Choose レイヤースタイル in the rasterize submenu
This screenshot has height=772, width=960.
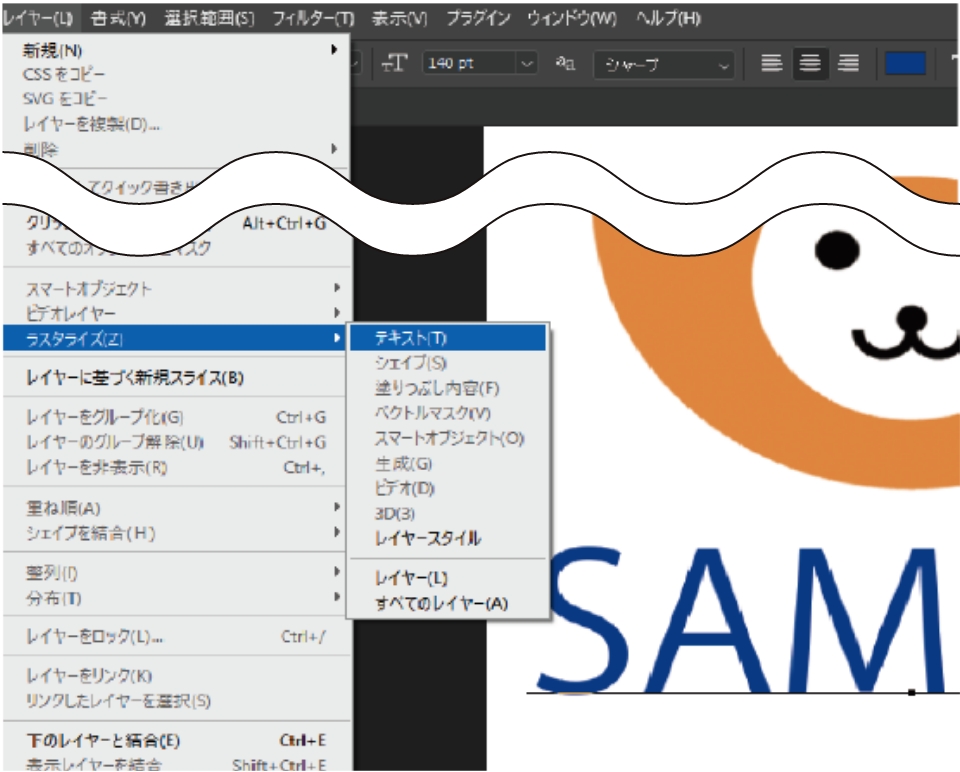tap(427, 538)
